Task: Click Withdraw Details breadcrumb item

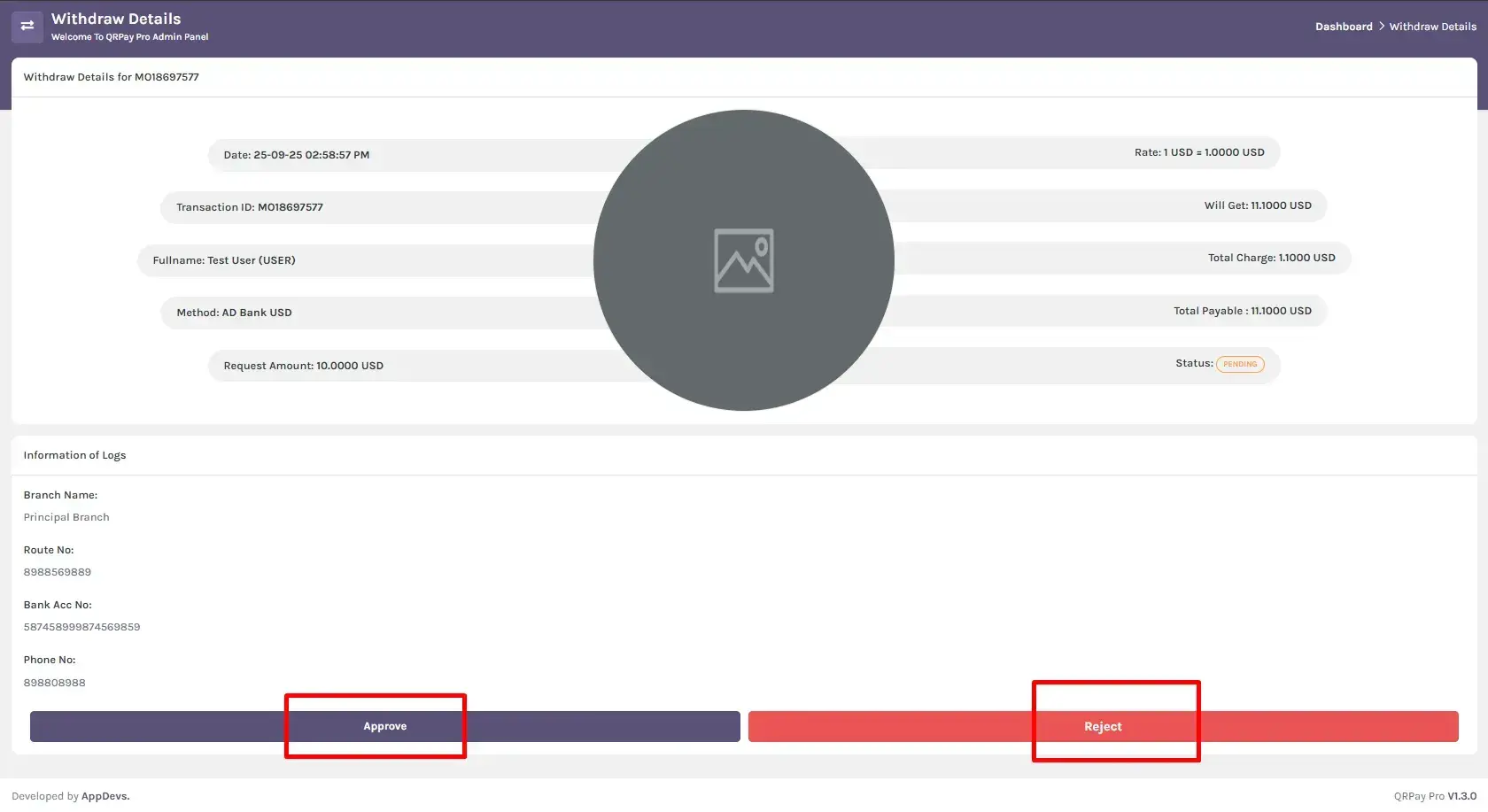Action: click(x=1433, y=27)
